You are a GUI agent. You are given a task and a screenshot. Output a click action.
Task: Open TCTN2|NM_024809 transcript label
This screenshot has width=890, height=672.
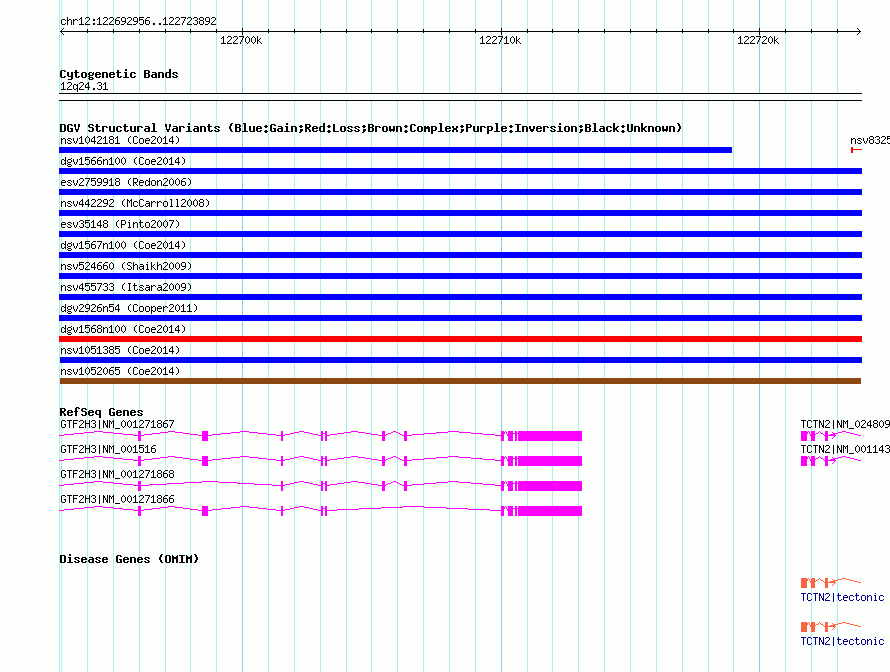coord(845,425)
